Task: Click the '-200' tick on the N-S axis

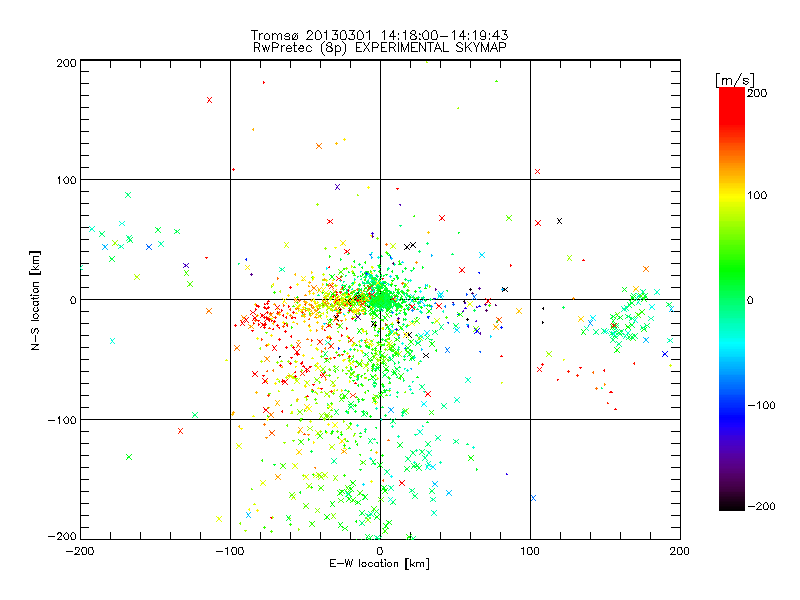Action: coord(62,536)
